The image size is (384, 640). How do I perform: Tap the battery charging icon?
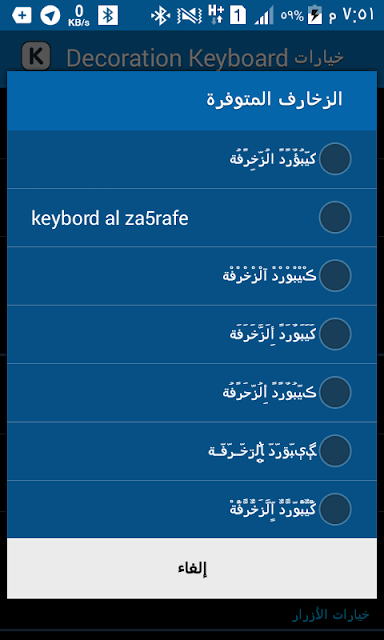pyautogui.click(x=315, y=15)
